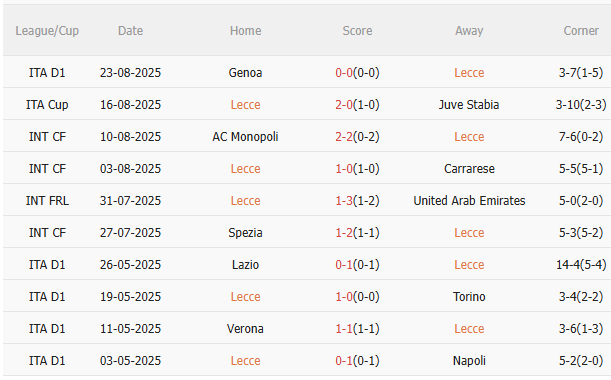Select the INT FRL league label

(x=47, y=201)
